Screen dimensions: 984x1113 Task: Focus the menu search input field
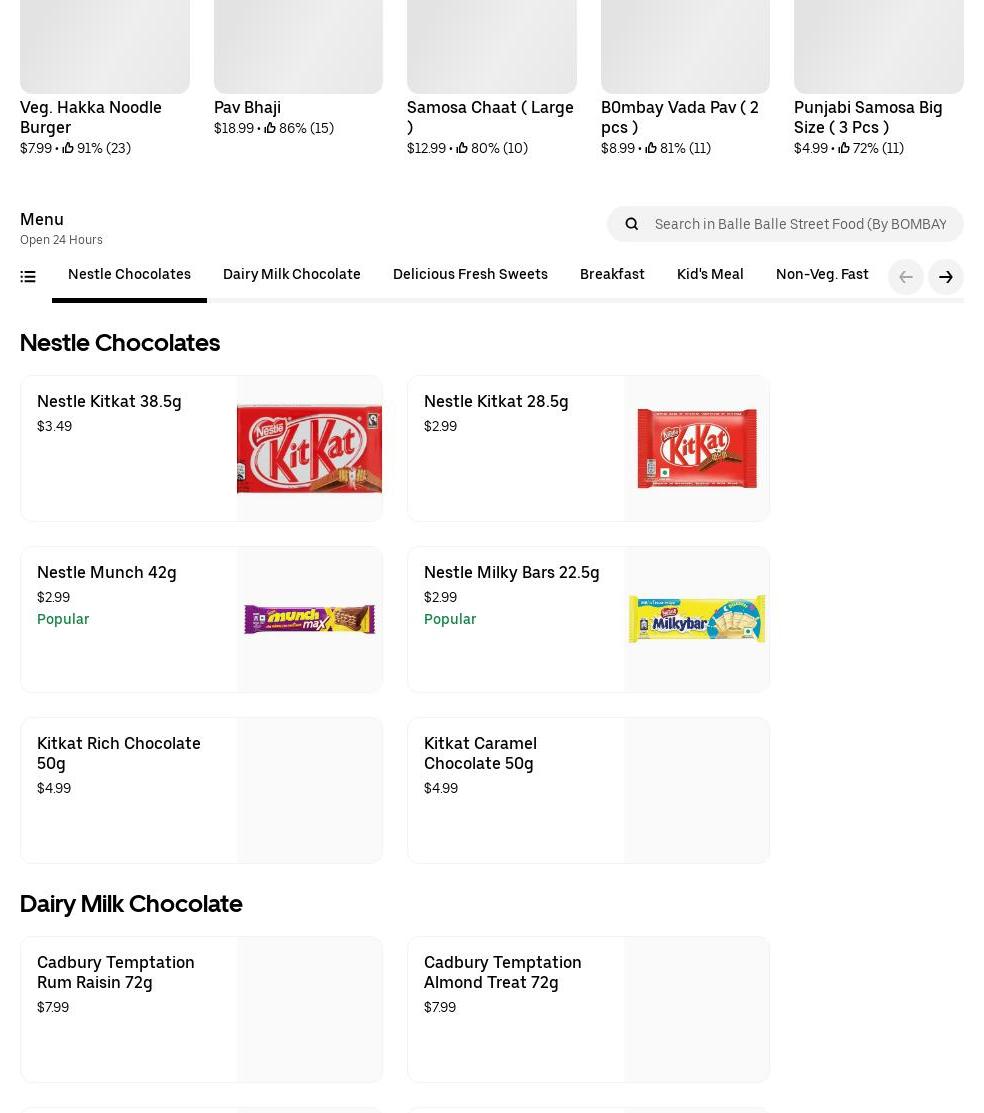800,224
